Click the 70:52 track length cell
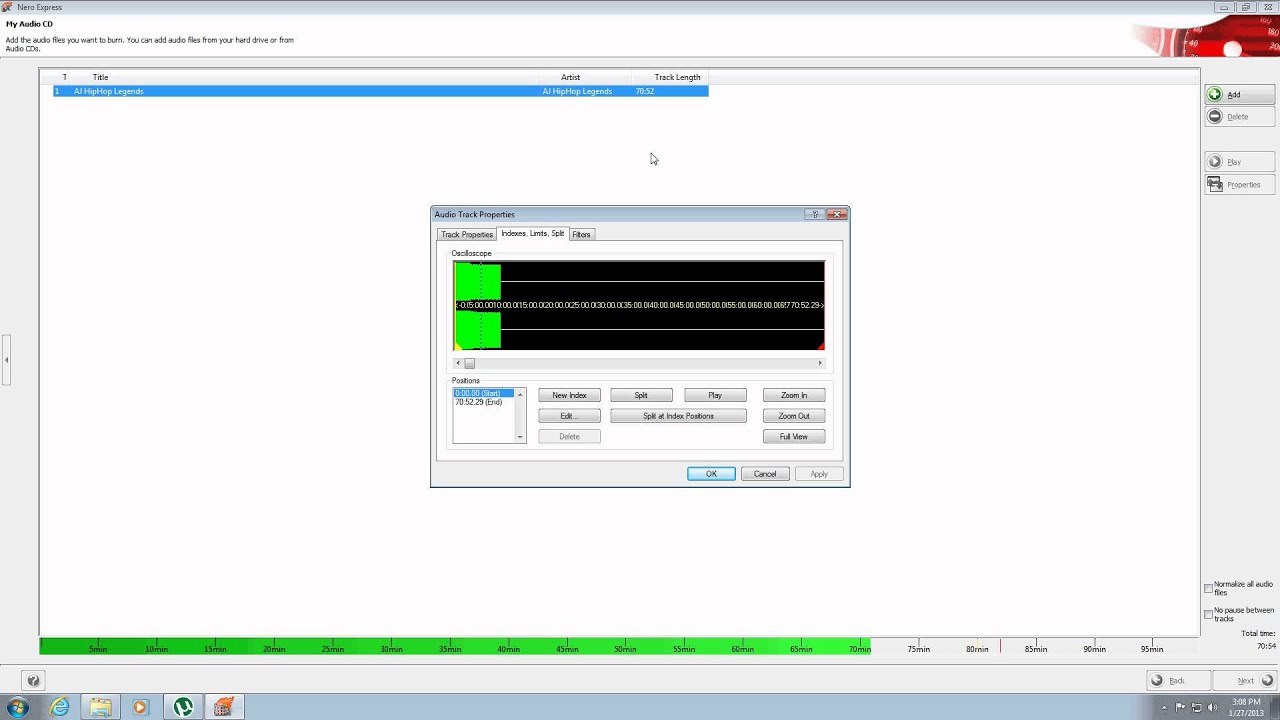Viewport: 1280px width, 720px height. (x=645, y=91)
